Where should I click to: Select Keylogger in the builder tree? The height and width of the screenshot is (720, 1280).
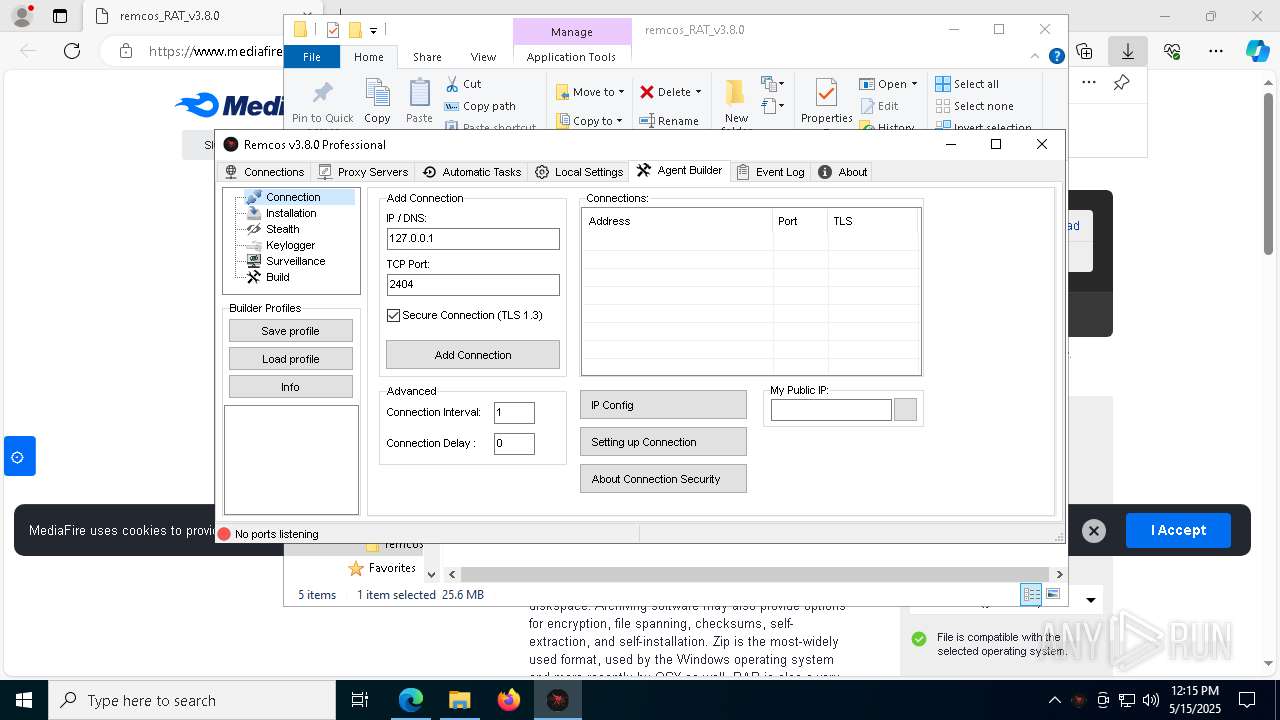[290, 245]
